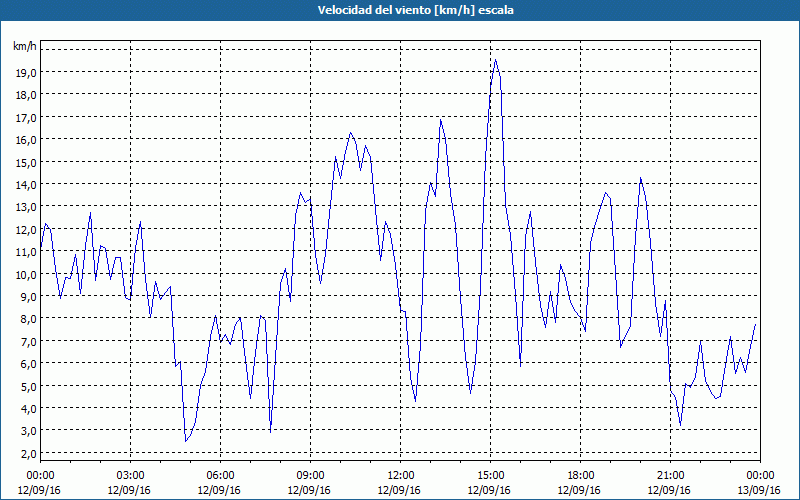800x500 pixels.
Task: Click the 3,0 y-axis label
Action: [x=28, y=431]
